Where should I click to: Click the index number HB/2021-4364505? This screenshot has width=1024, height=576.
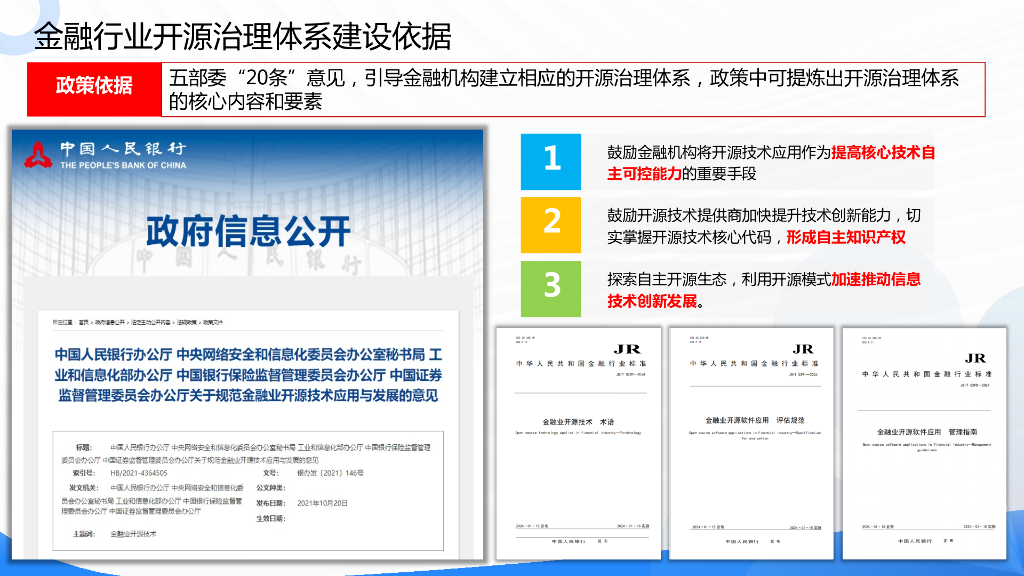(138, 473)
